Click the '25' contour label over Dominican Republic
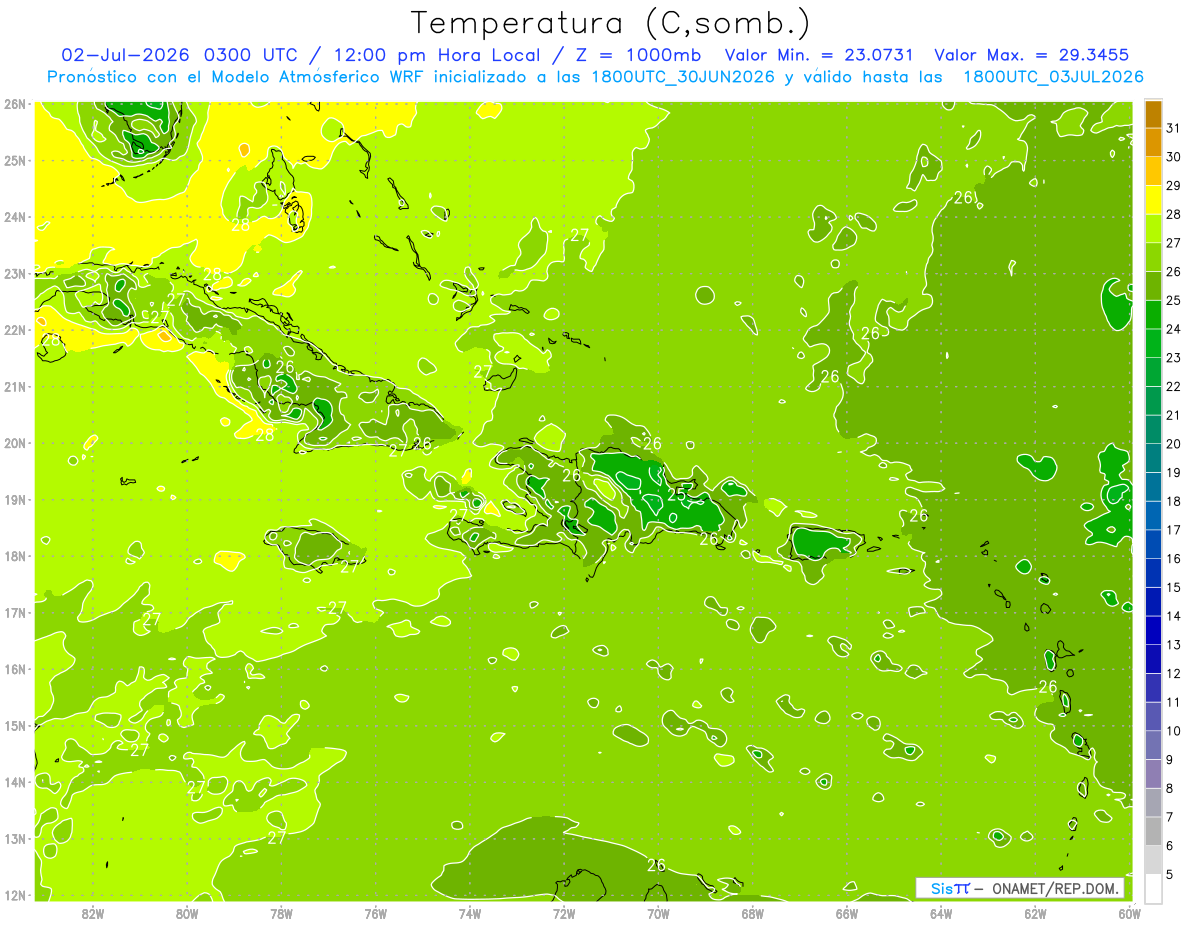This screenshot has width=1200, height=927. click(677, 493)
